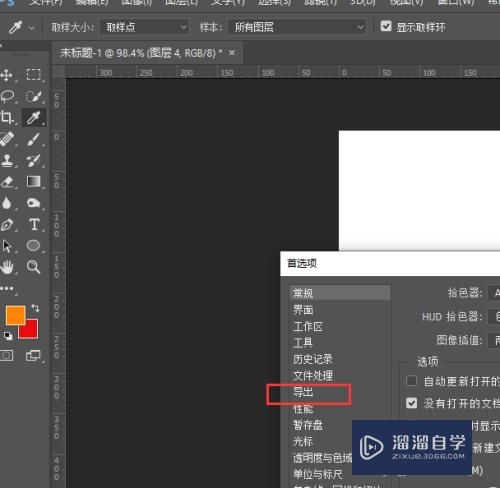Open the 取样大小 dropdown showing 取样点
500x488 pixels.
pyautogui.click(x=145, y=27)
